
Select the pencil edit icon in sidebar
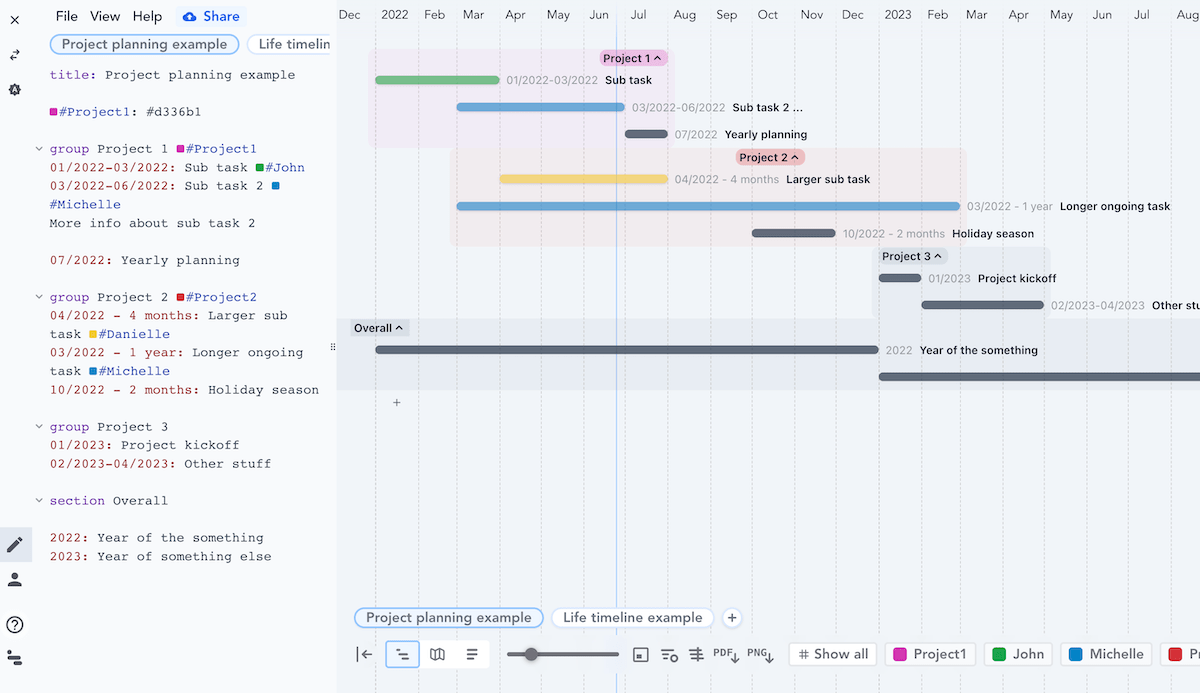[16, 545]
